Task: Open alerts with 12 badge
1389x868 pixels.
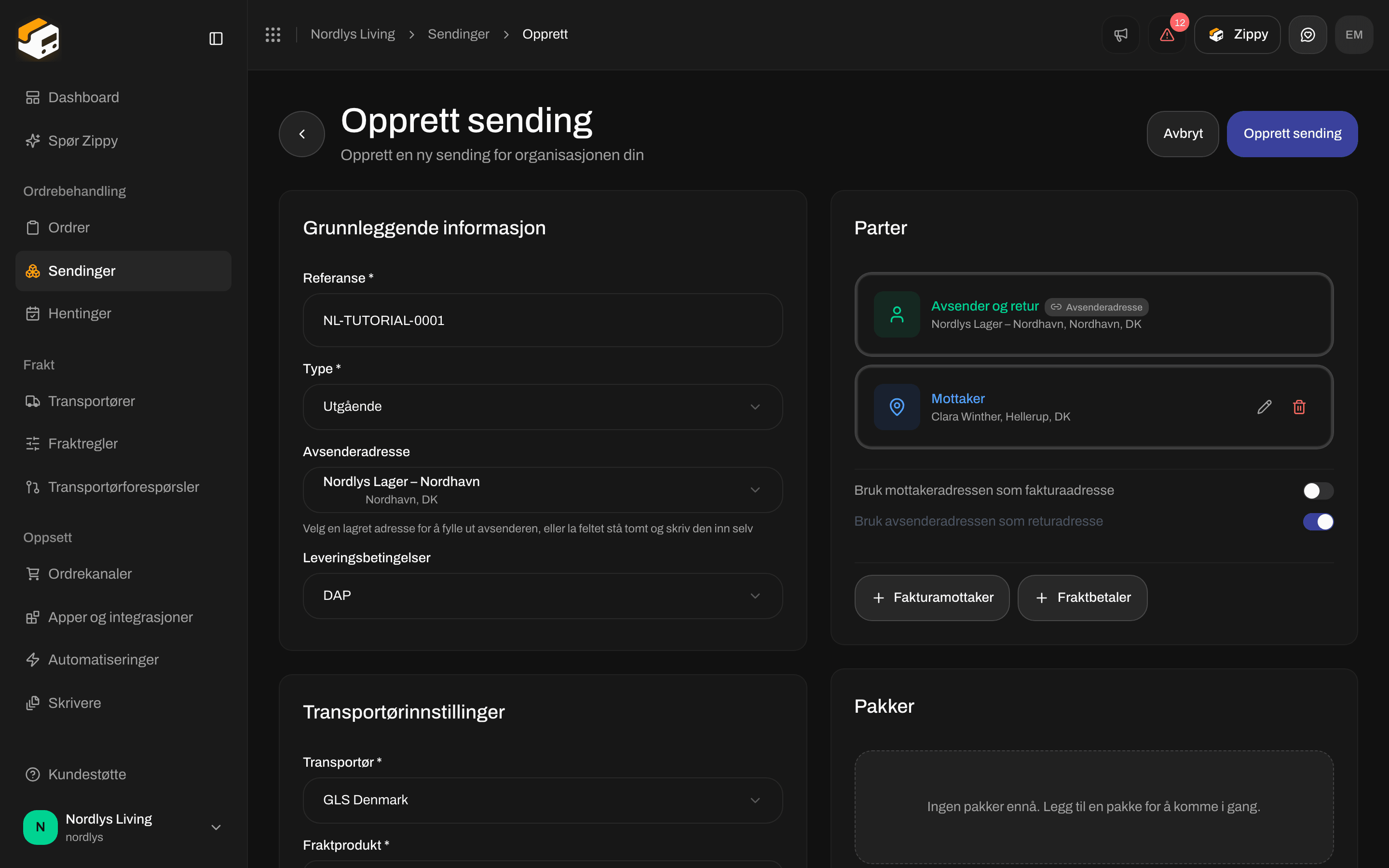Action: pyautogui.click(x=1167, y=34)
